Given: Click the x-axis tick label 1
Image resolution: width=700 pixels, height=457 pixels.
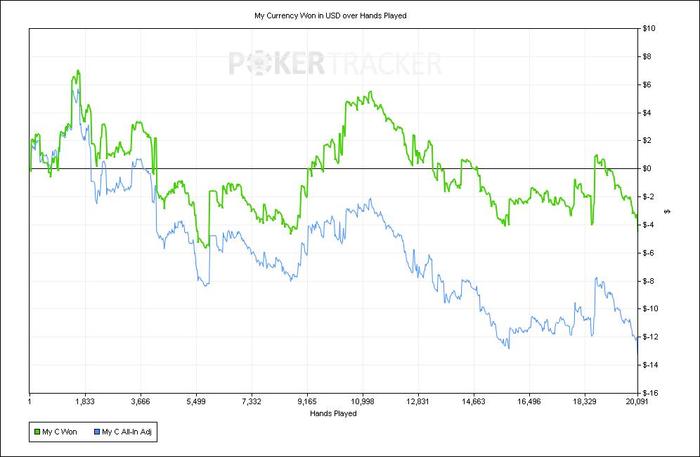Looking at the screenshot, I should [x=29, y=402].
